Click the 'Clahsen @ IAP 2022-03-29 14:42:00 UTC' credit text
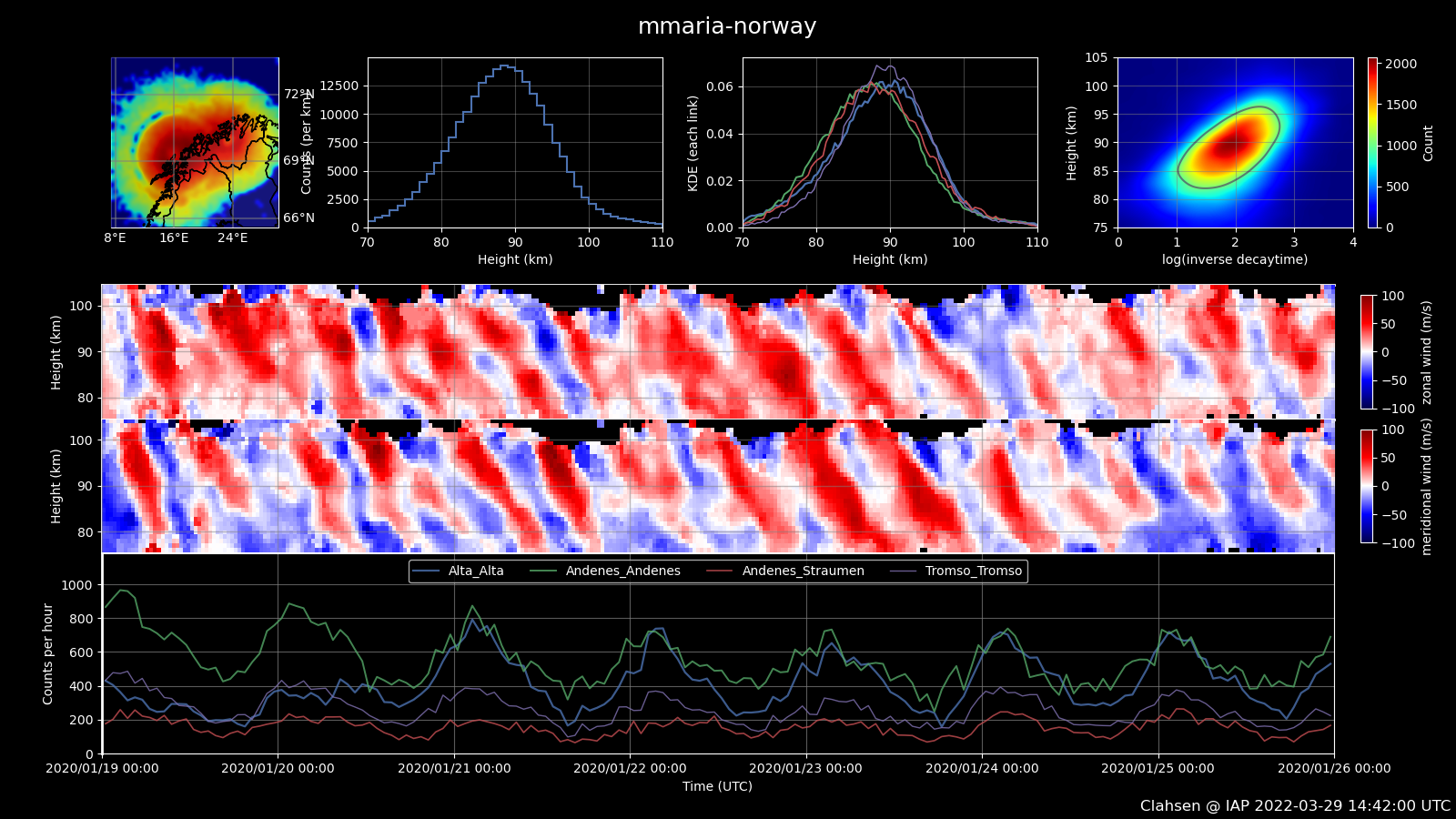This screenshot has height=819, width=1456. tap(1295, 806)
